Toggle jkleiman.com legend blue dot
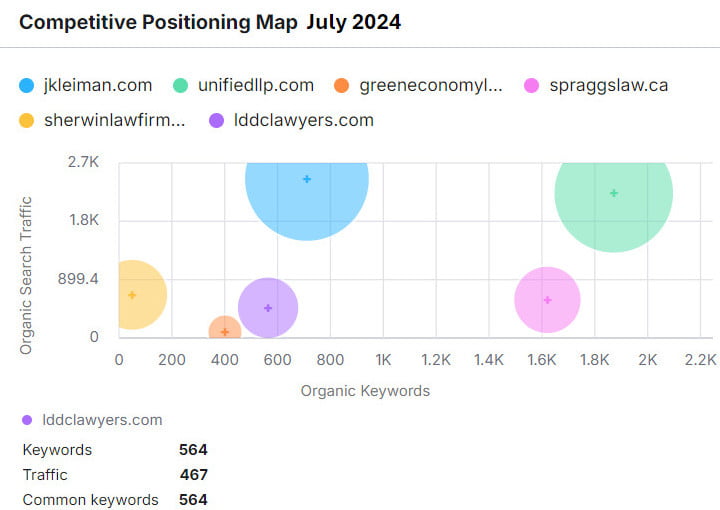This screenshot has width=720, height=510. point(27,86)
